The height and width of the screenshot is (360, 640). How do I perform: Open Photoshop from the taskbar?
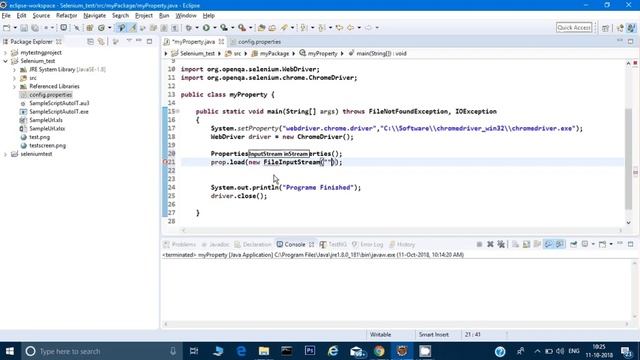point(310,351)
